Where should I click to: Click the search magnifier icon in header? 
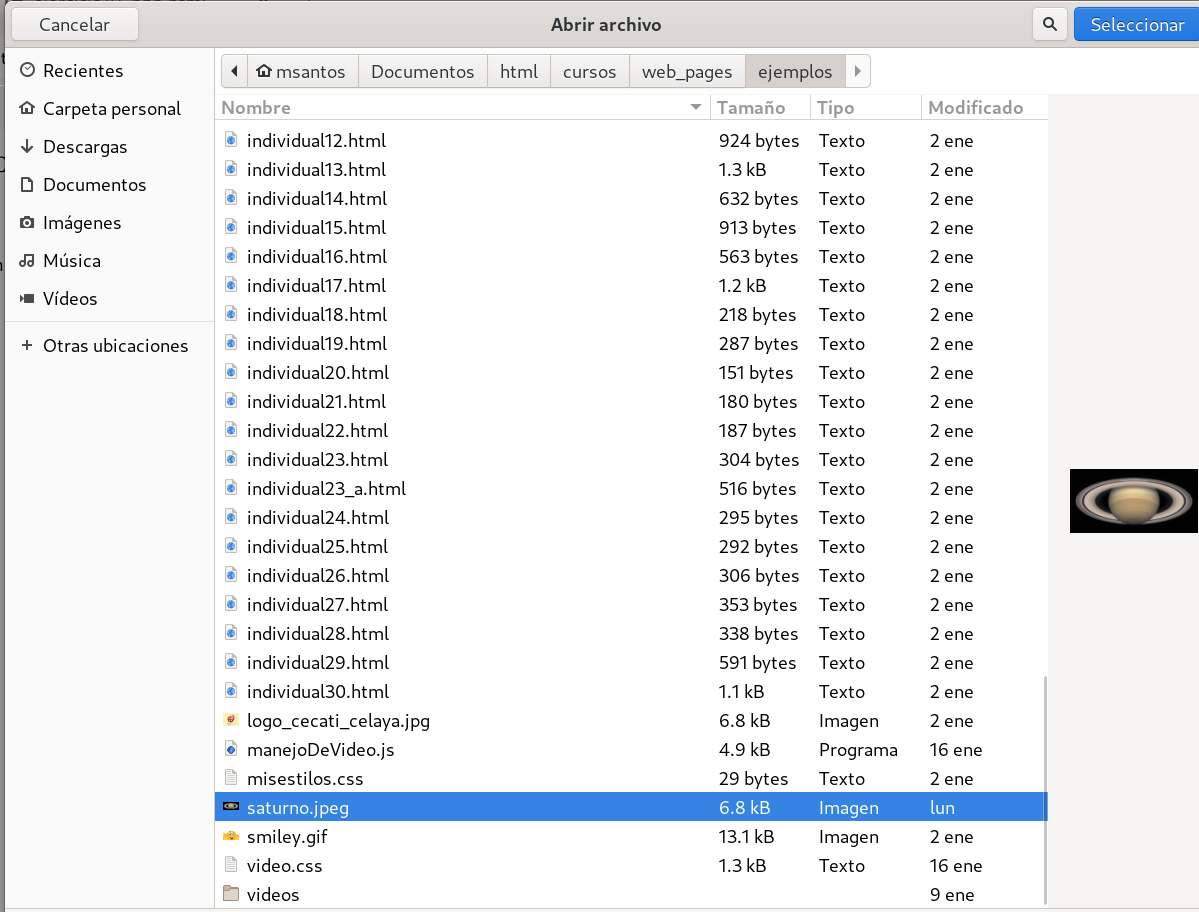tap(1049, 25)
